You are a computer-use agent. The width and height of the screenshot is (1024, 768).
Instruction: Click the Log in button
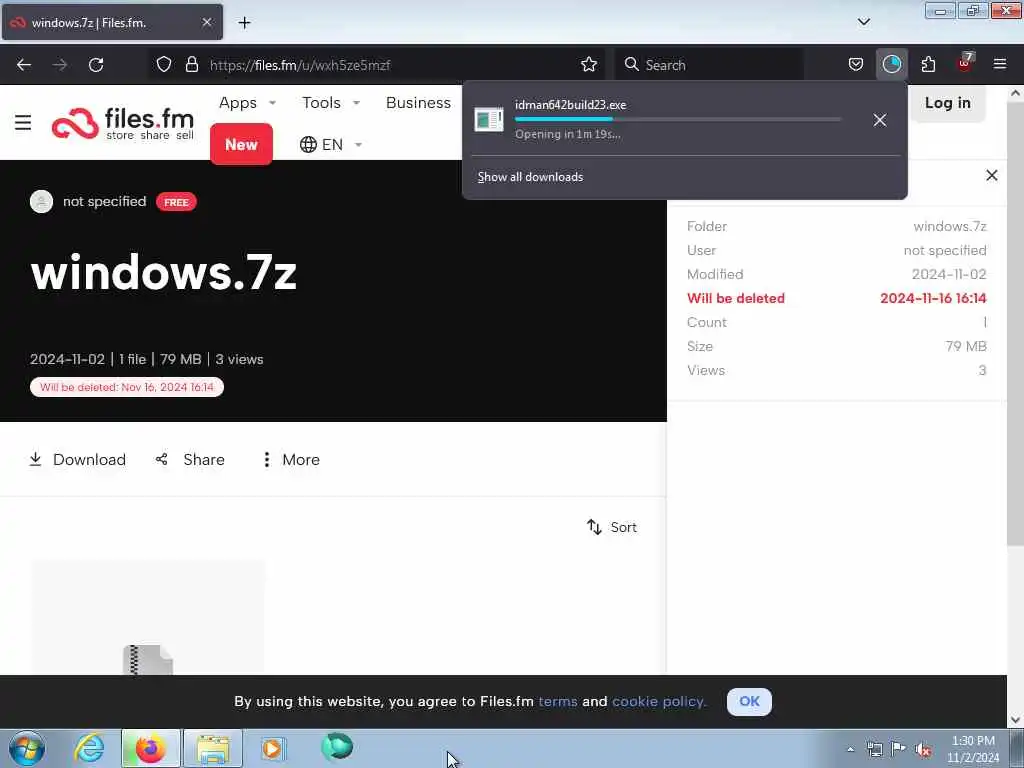pyautogui.click(x=947, y=103)
